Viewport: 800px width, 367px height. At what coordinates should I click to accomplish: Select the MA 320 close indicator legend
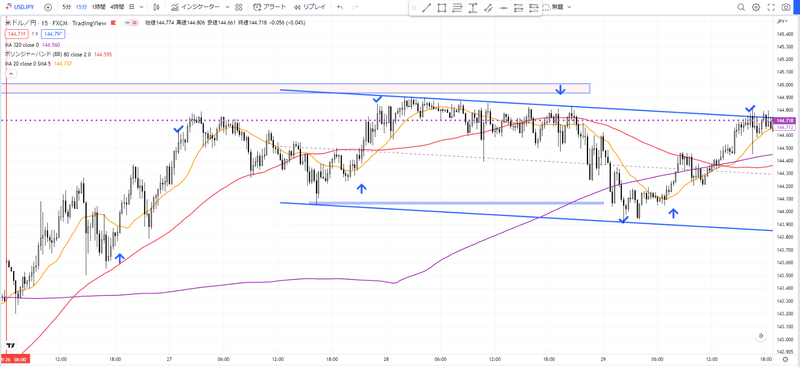click(21, 45)
